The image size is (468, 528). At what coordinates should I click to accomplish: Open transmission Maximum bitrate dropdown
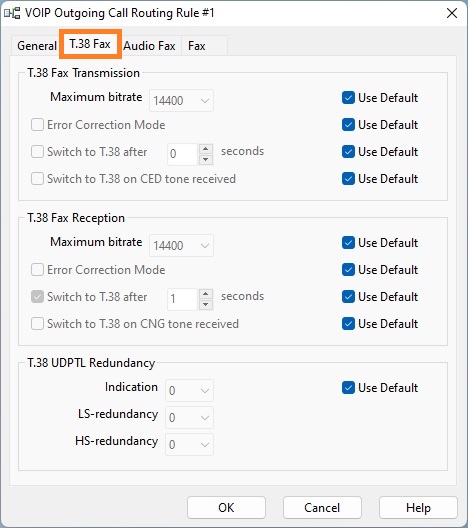point(181,100)
